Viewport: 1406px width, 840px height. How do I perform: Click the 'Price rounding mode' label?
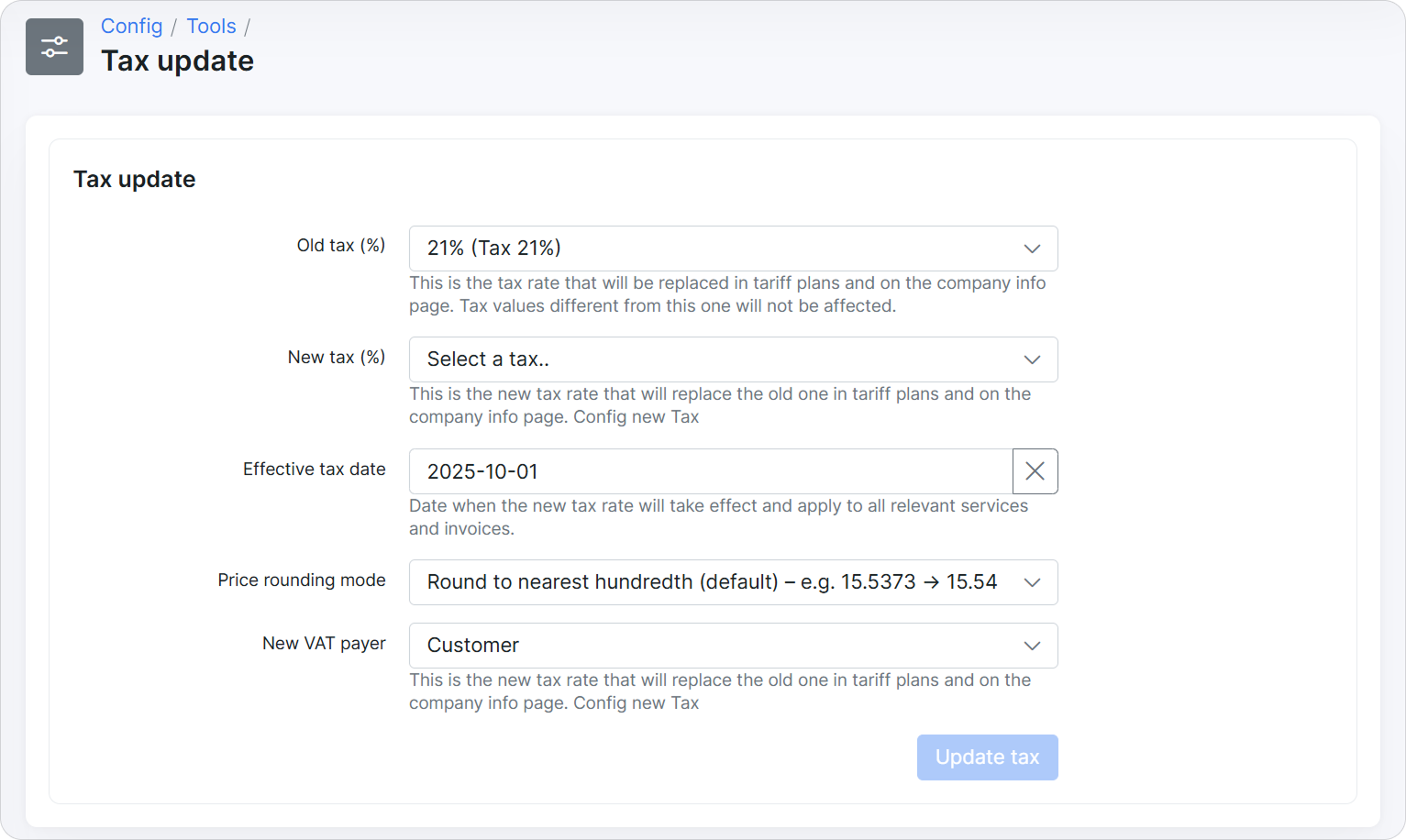pos(301,580)
